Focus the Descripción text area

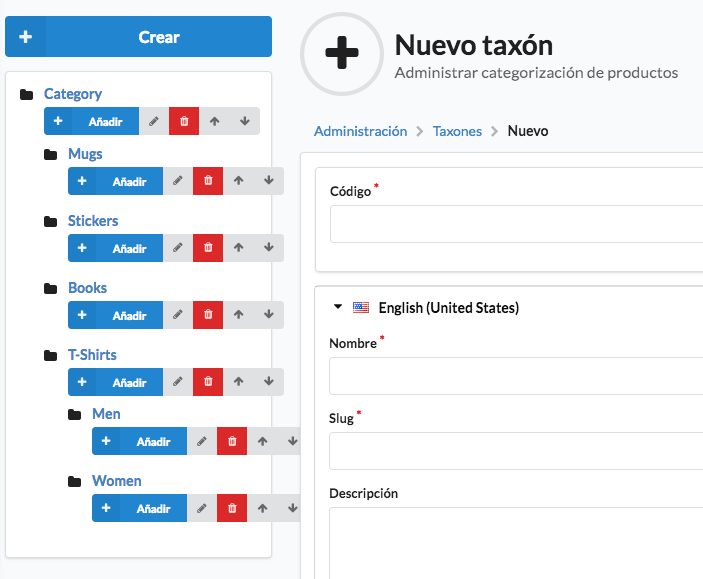coord(516,544)
